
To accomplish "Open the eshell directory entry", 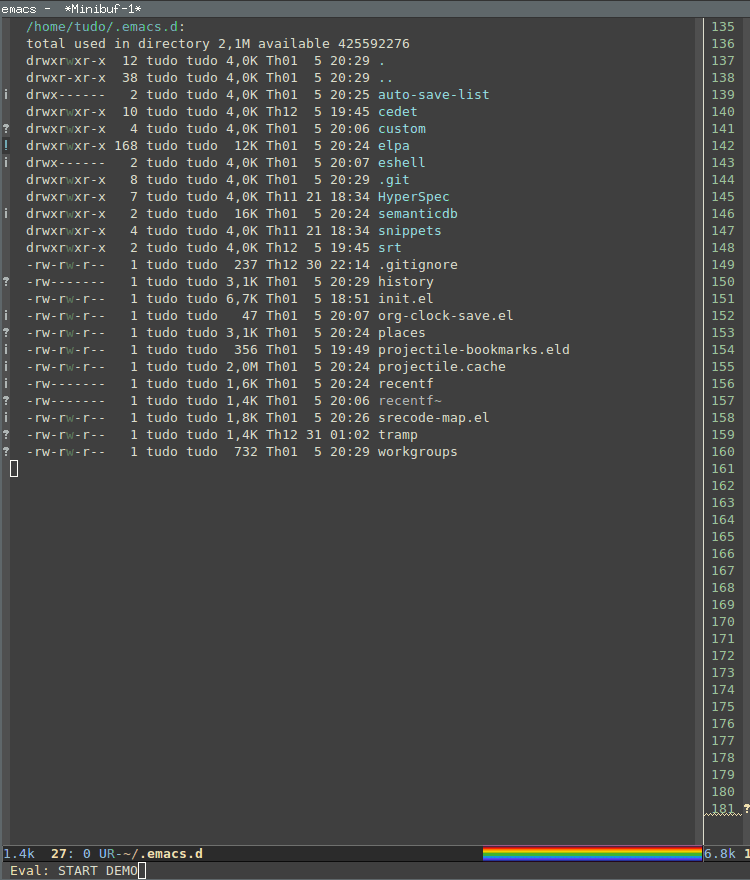I will (x=401, y=163).
